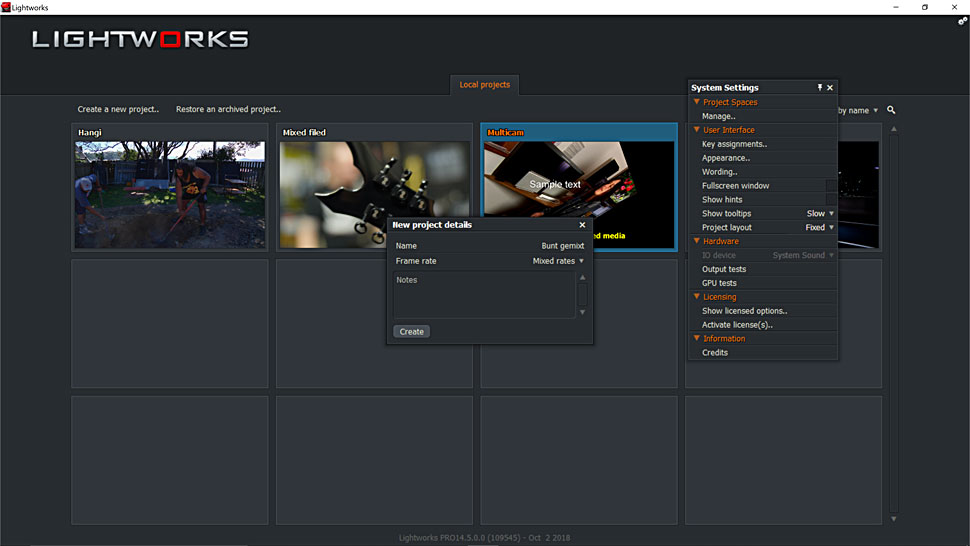The width and height of the screenshot is (970, 546).
Task: Click the Notes scroll up arrow
Action: [582, 278]
